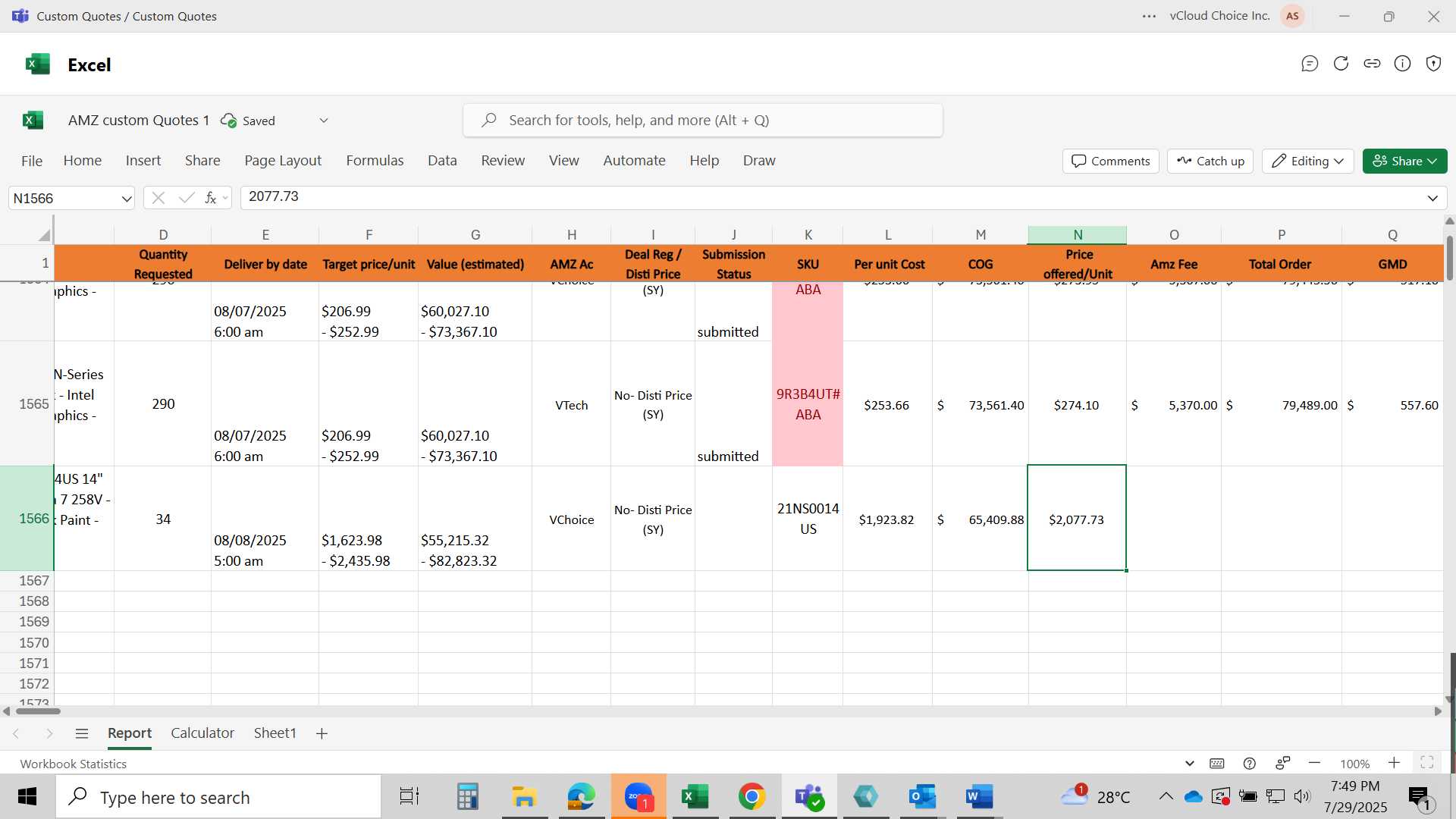Switch to the Sheet1 sheet tab
The height and width of the screenshot is (819, 1456).
click(x=275, y=733)
